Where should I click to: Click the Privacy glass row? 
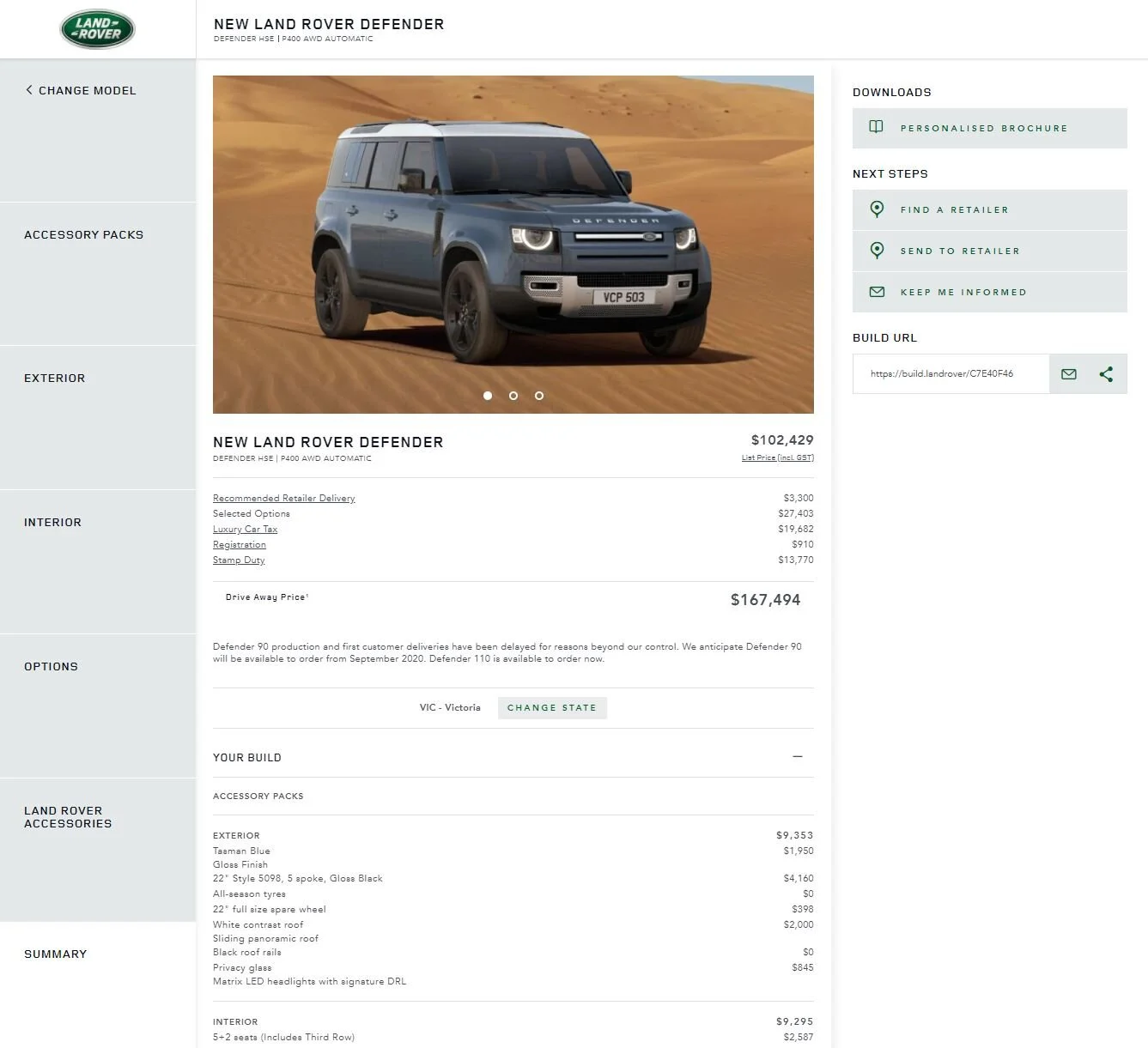[513, 967]
